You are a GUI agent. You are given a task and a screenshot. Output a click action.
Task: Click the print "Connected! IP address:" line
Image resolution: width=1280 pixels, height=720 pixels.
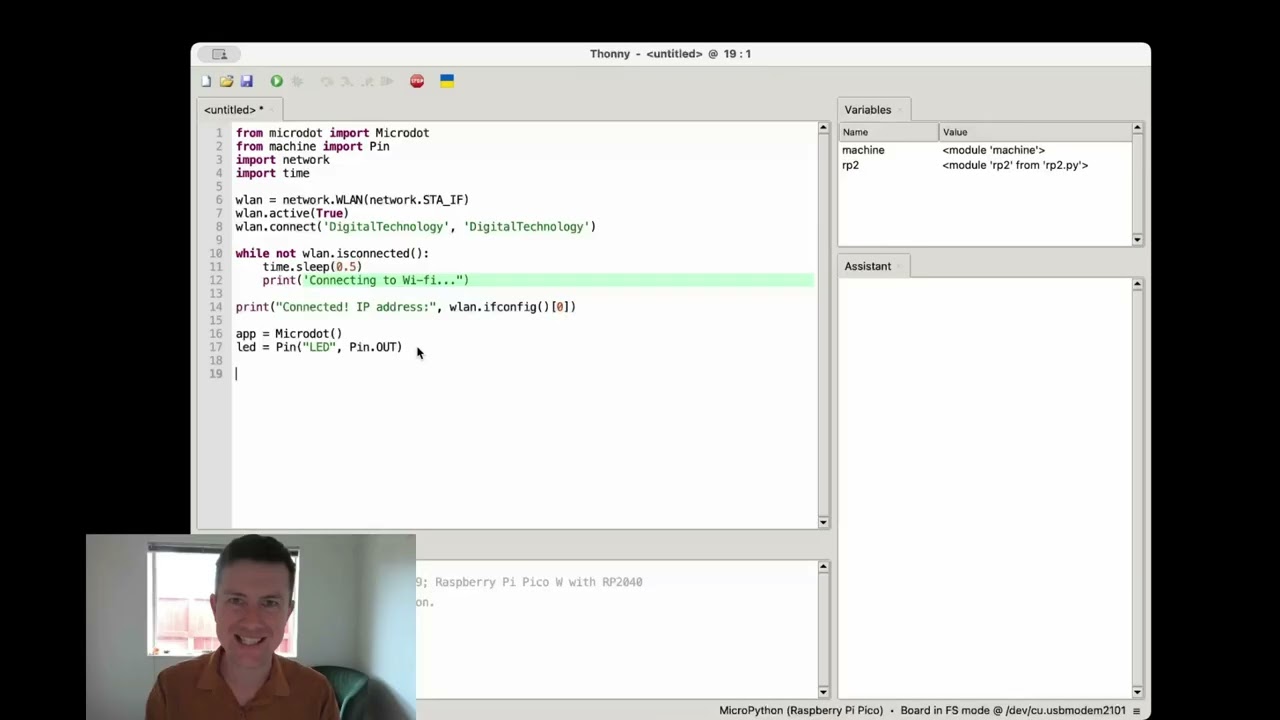point(405,307)
